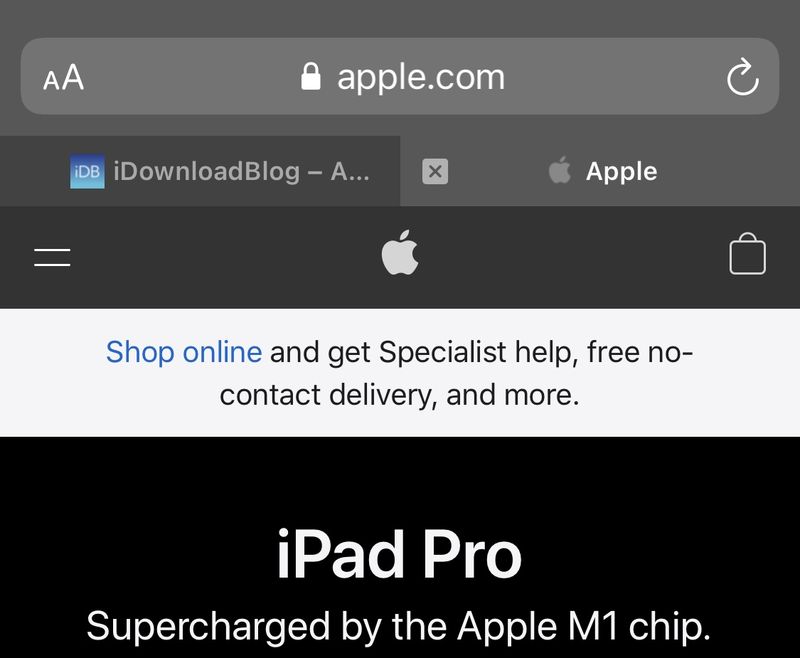Tap empty address bar space beside AA

[x=189, y=77]
